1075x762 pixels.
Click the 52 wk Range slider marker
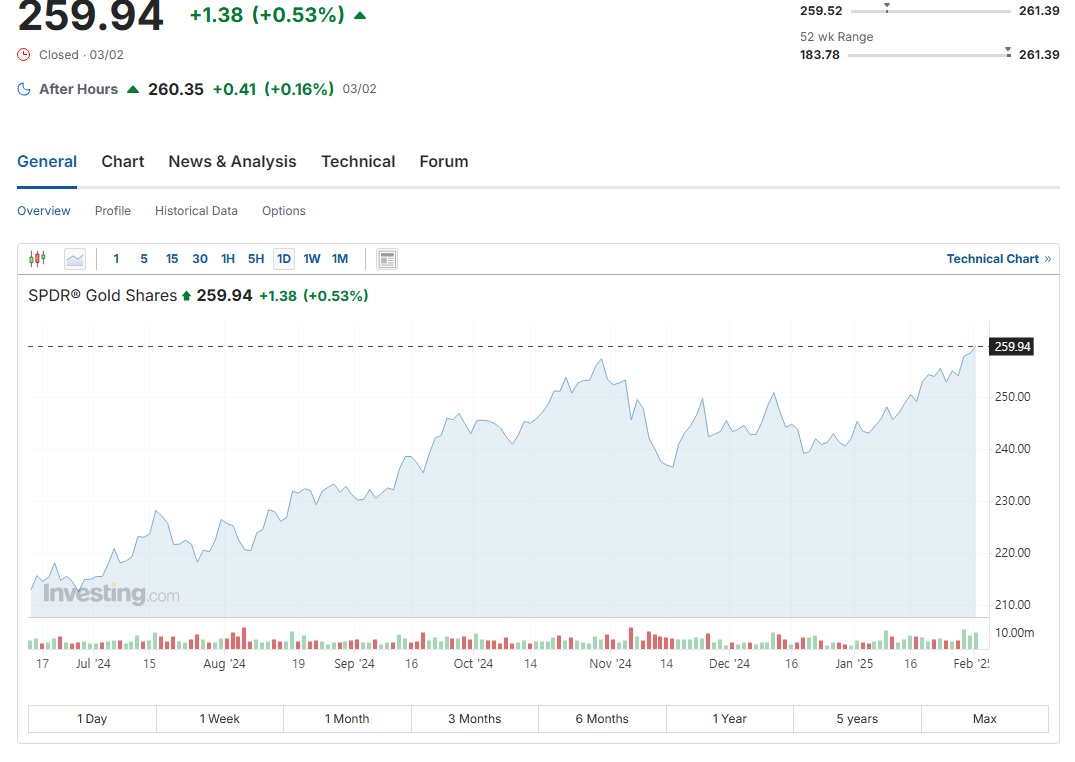pyautogui.click(x=1008, y=51)
